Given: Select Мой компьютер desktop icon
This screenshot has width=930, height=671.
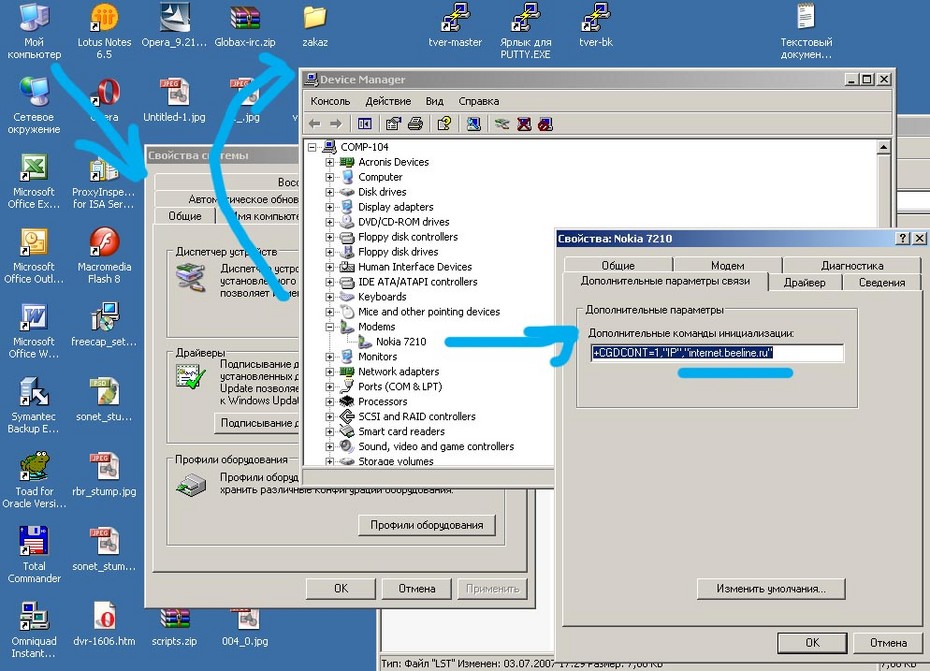Looking at the screenshot, I should (34, 31).
